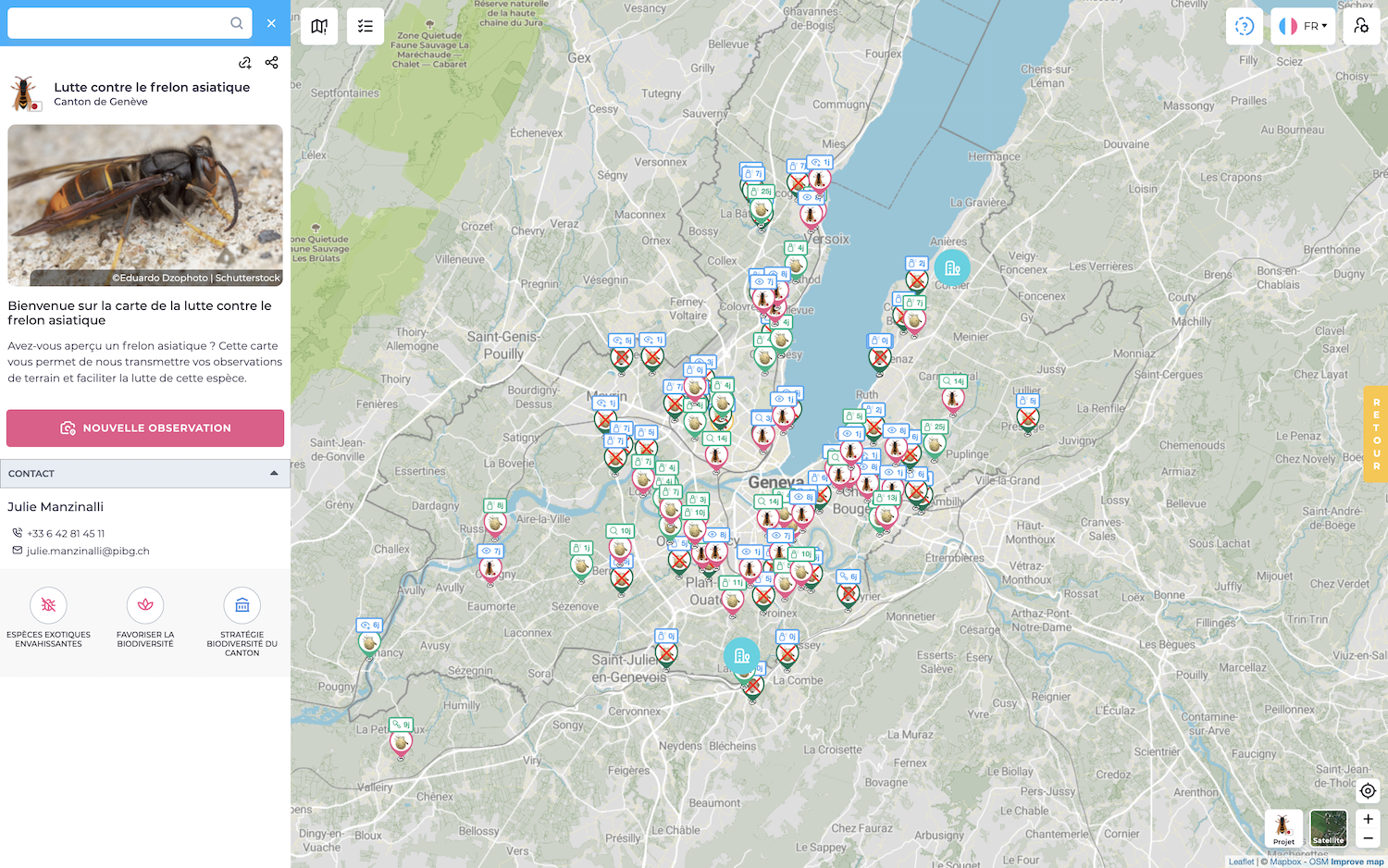Collapse the CONTACT section
This screenshot has height=868, width=1388.
pyautogui.click(x=274, y=473)
